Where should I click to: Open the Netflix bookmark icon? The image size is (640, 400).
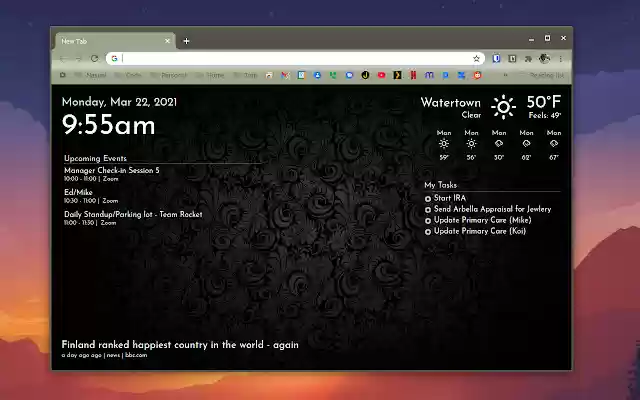[x=413, y=75]
